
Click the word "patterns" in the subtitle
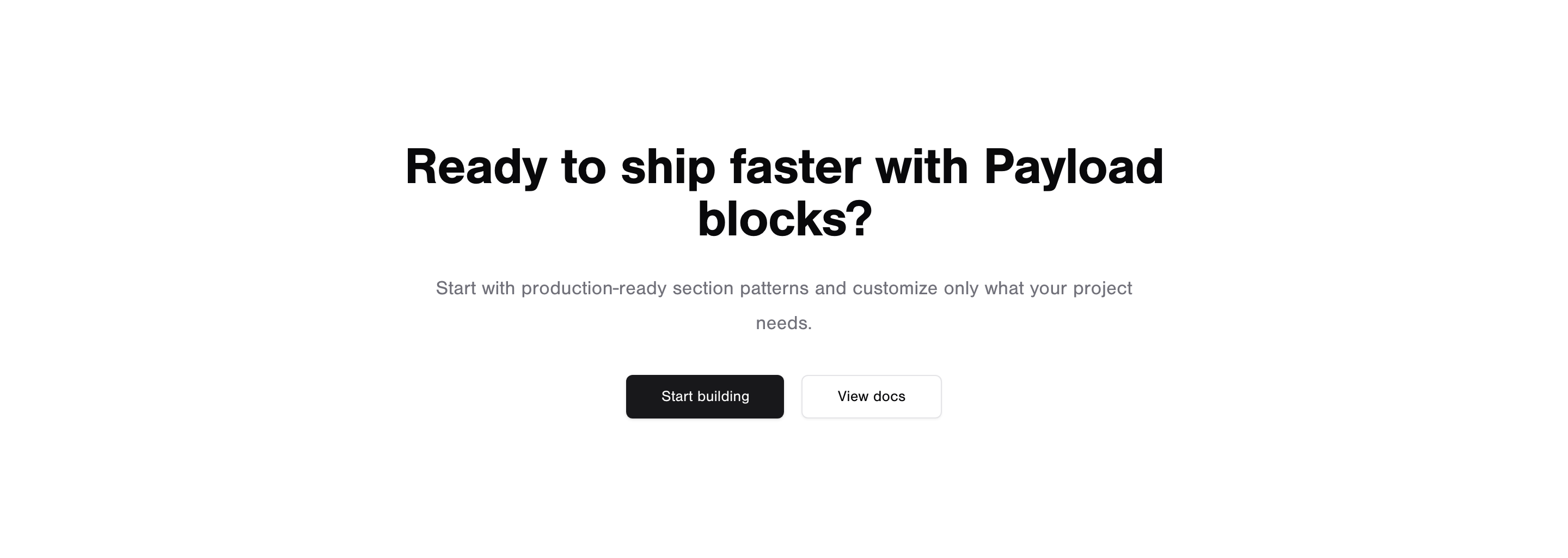tap(774, 288)
